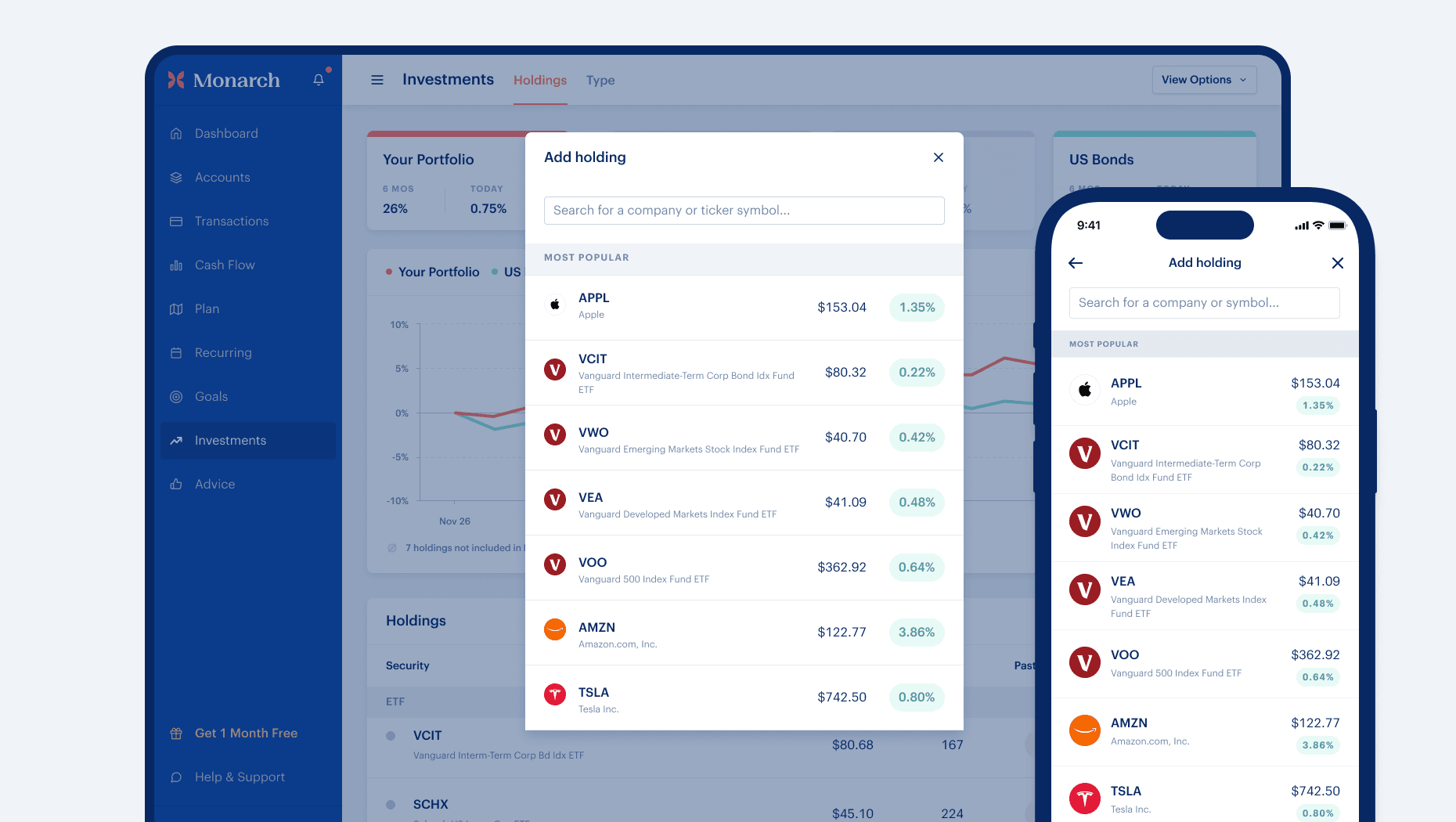Tap VWO ticker in the phone list
This screenshot has width=1456, height=822.
1126,514
